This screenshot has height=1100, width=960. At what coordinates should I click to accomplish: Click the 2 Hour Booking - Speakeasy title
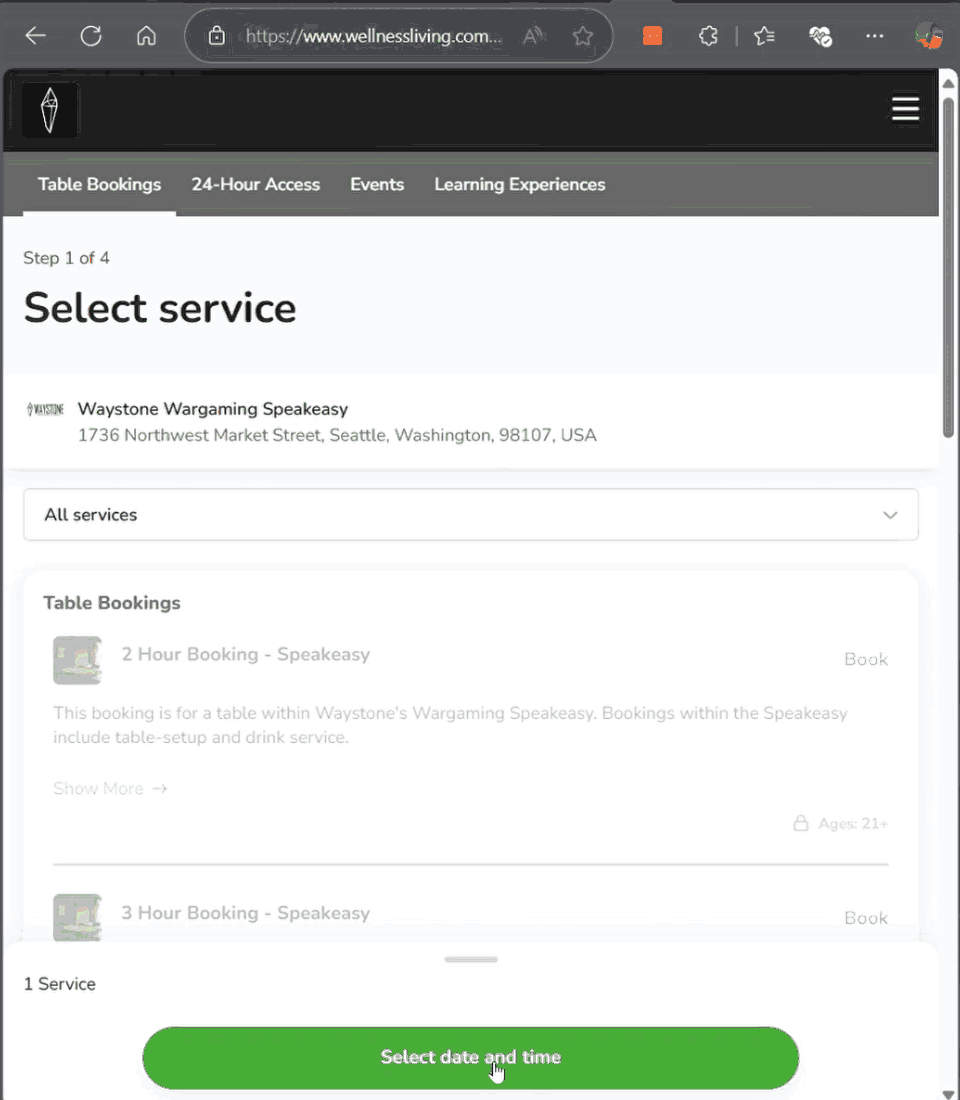[x=246, y=655]
